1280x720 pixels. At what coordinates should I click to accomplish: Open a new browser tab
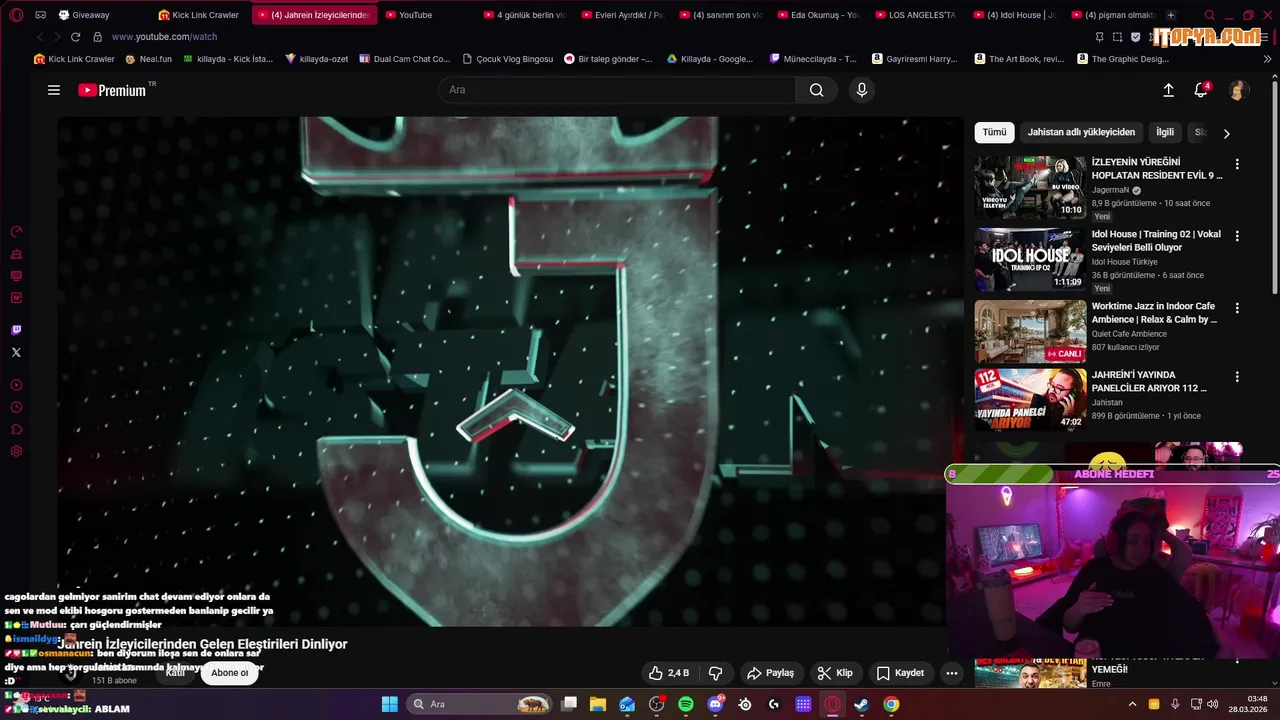[1171, 15]
